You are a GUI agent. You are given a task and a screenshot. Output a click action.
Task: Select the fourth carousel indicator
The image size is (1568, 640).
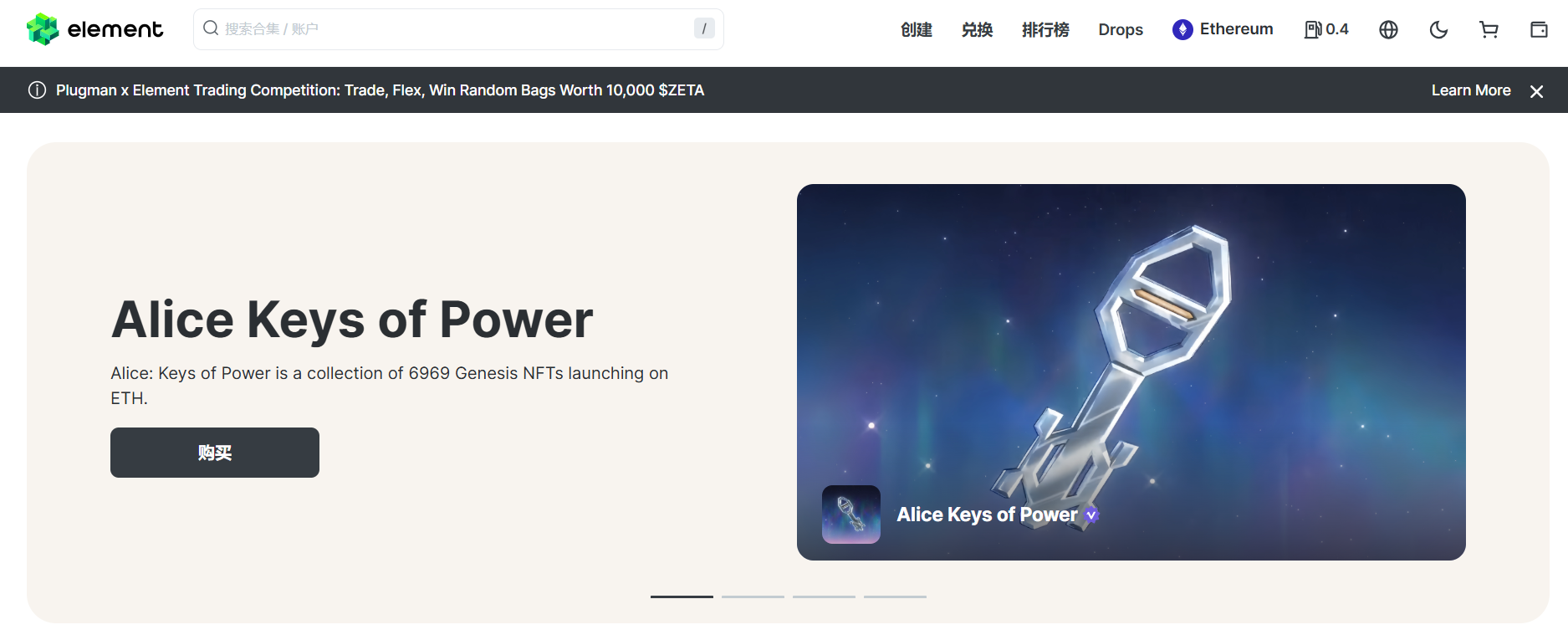(x=895, y=596)
